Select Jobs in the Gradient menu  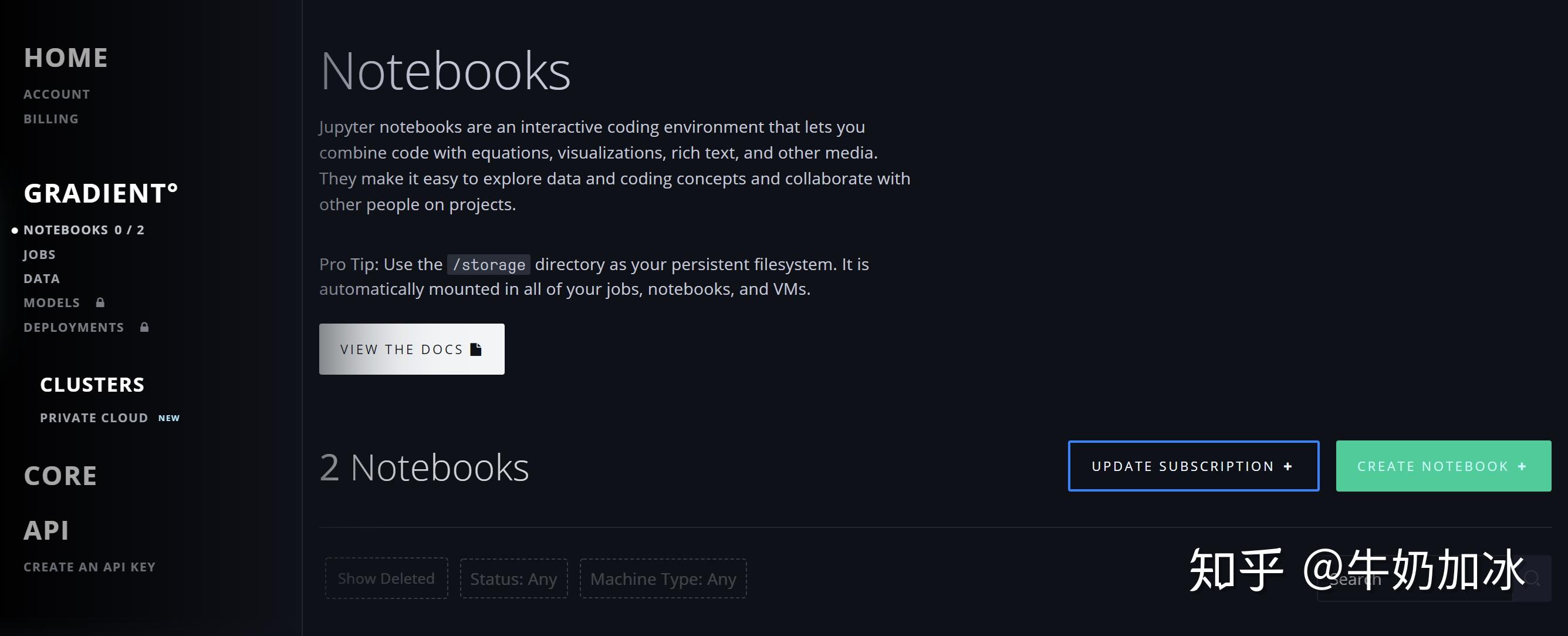[x=39, y=254]
